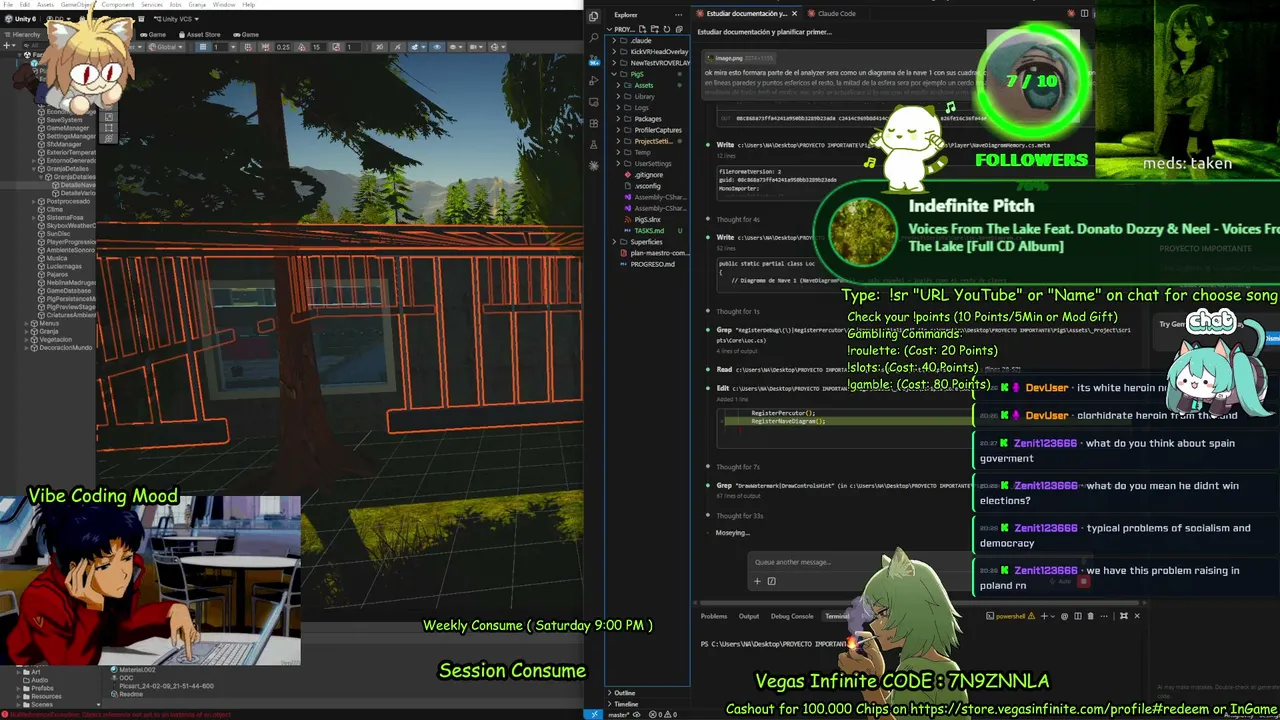Viewport: 1280px width, 720px height.
Task: Open Unity Component menu
Action: point(117,5)
